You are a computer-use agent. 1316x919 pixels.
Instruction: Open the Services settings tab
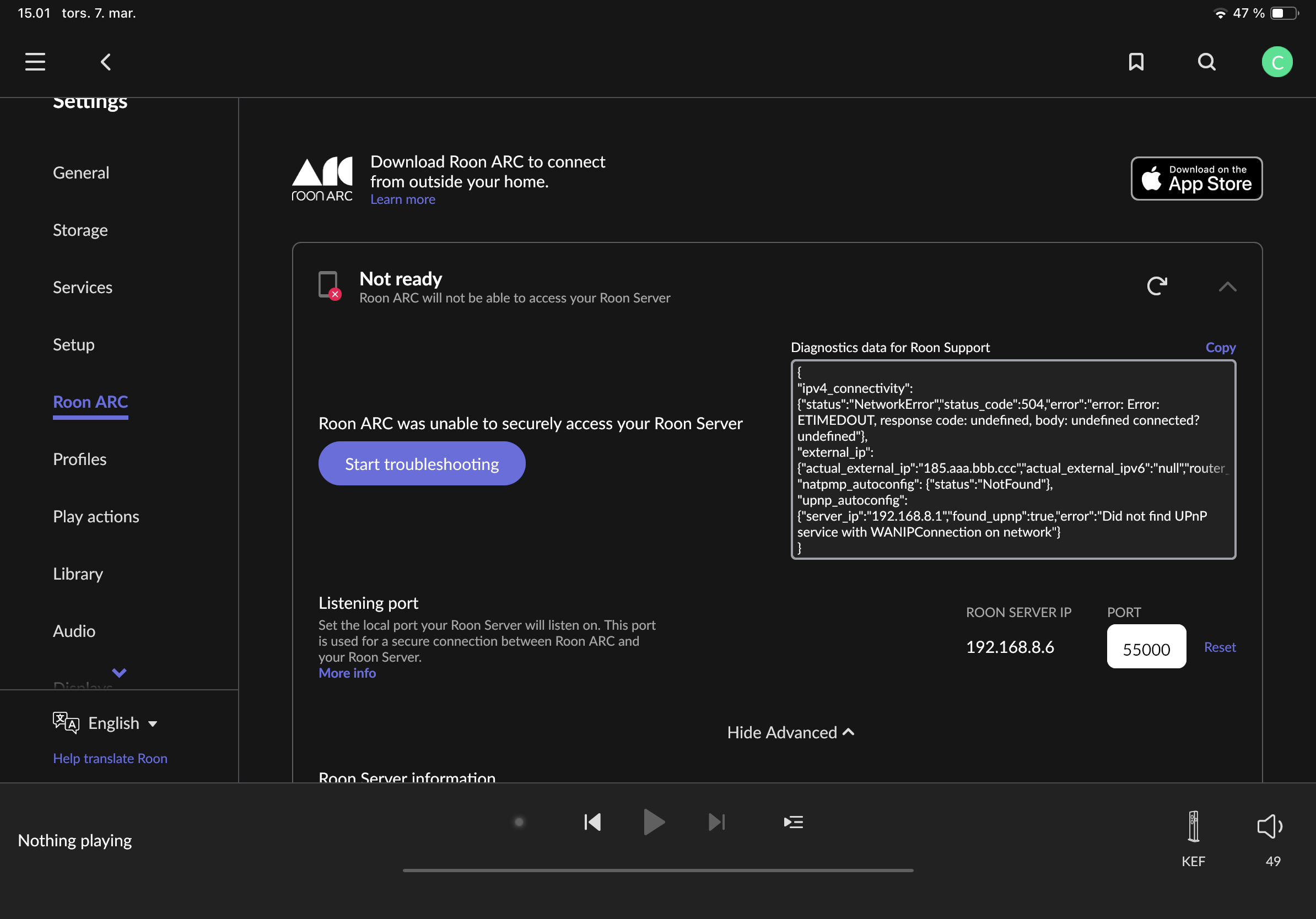pyautogui.click(x=83, y=287)
